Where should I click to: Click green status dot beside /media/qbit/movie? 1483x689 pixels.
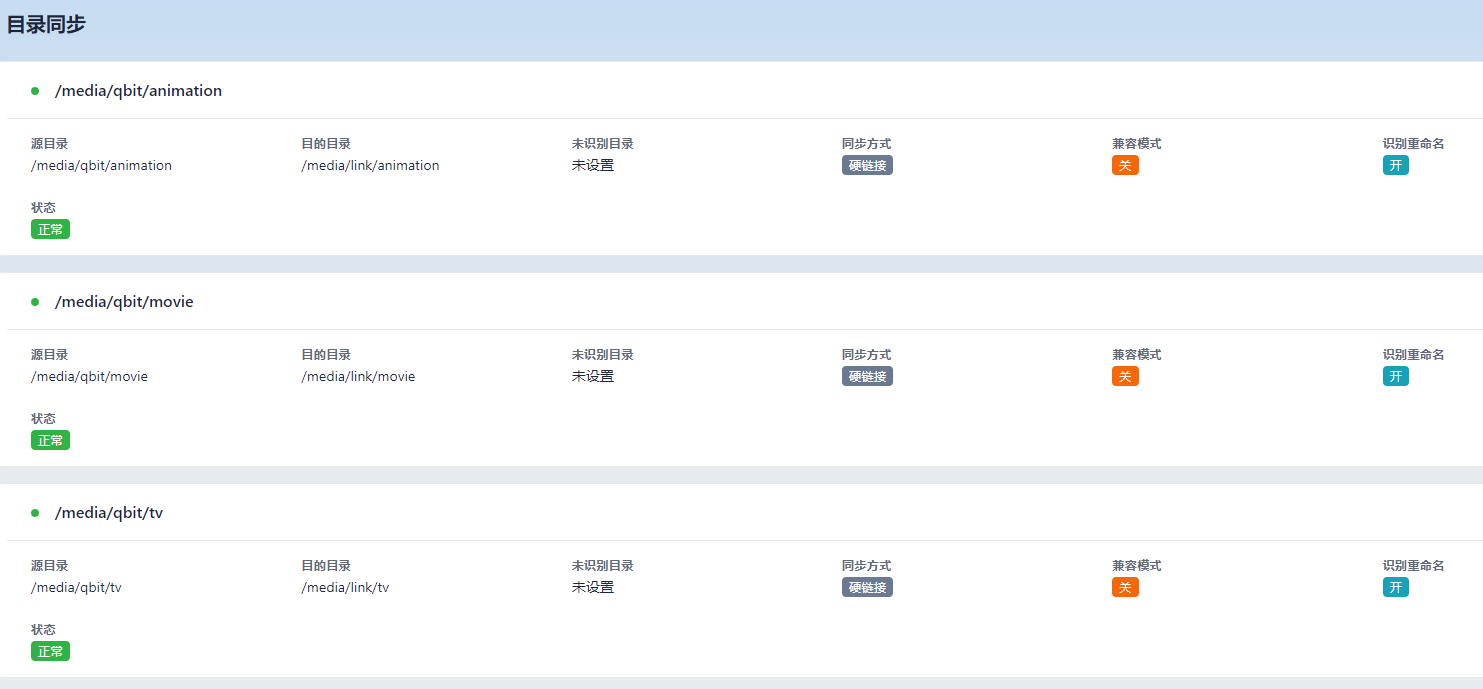click(35, 302)
